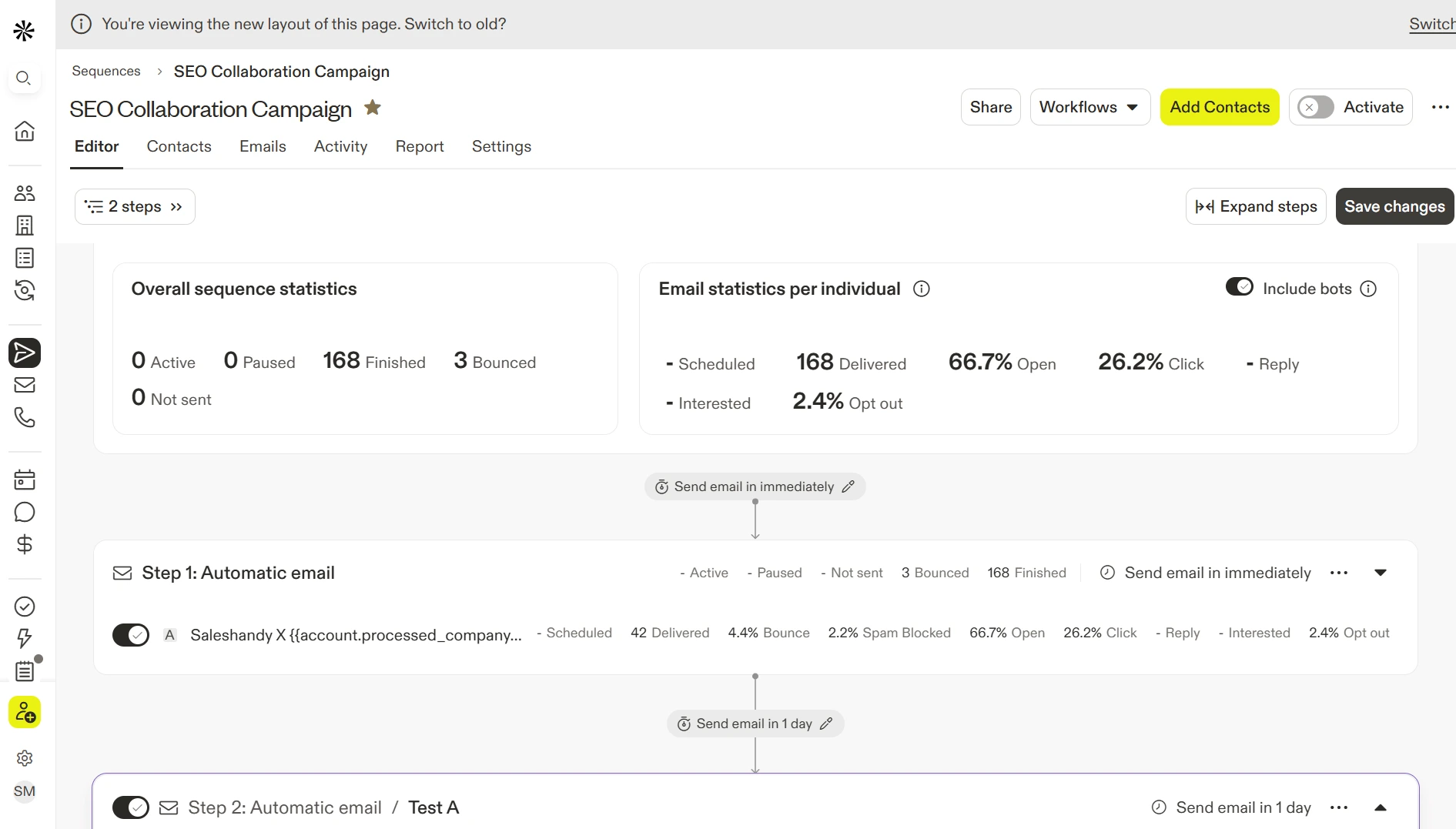Toggle the Saleshandy X email variant switch
Image resolution: width=1456 pixels, height=829 pixels.
[x=131, y=635]
